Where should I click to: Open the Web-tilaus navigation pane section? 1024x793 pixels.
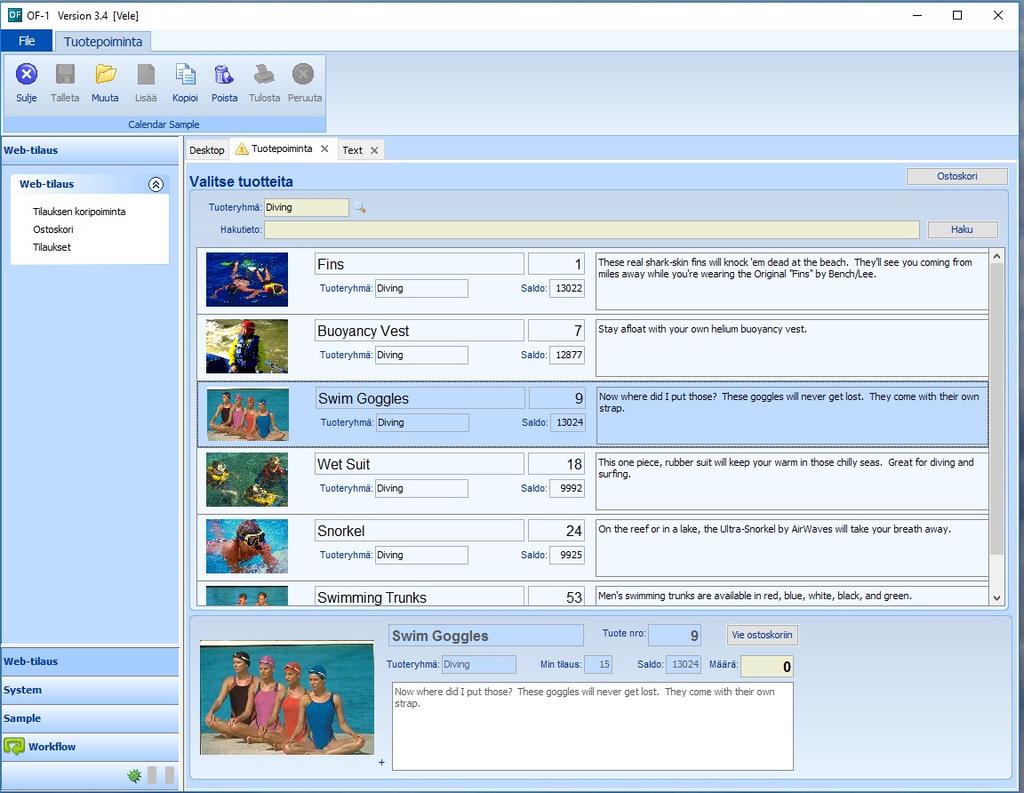pyautogui.click(x=90, y=662)
